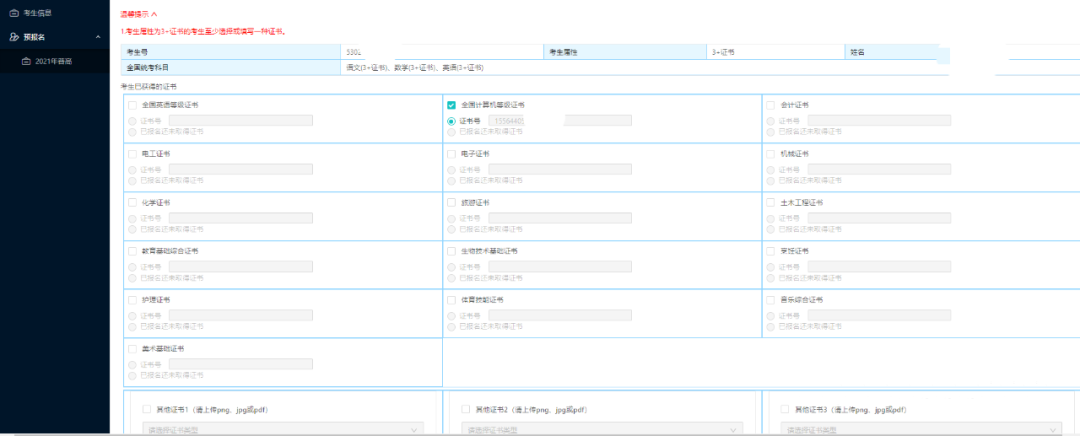
Task: Click the 考生属性 header cell
Action: pyautogui.click(x=625, y=52)
